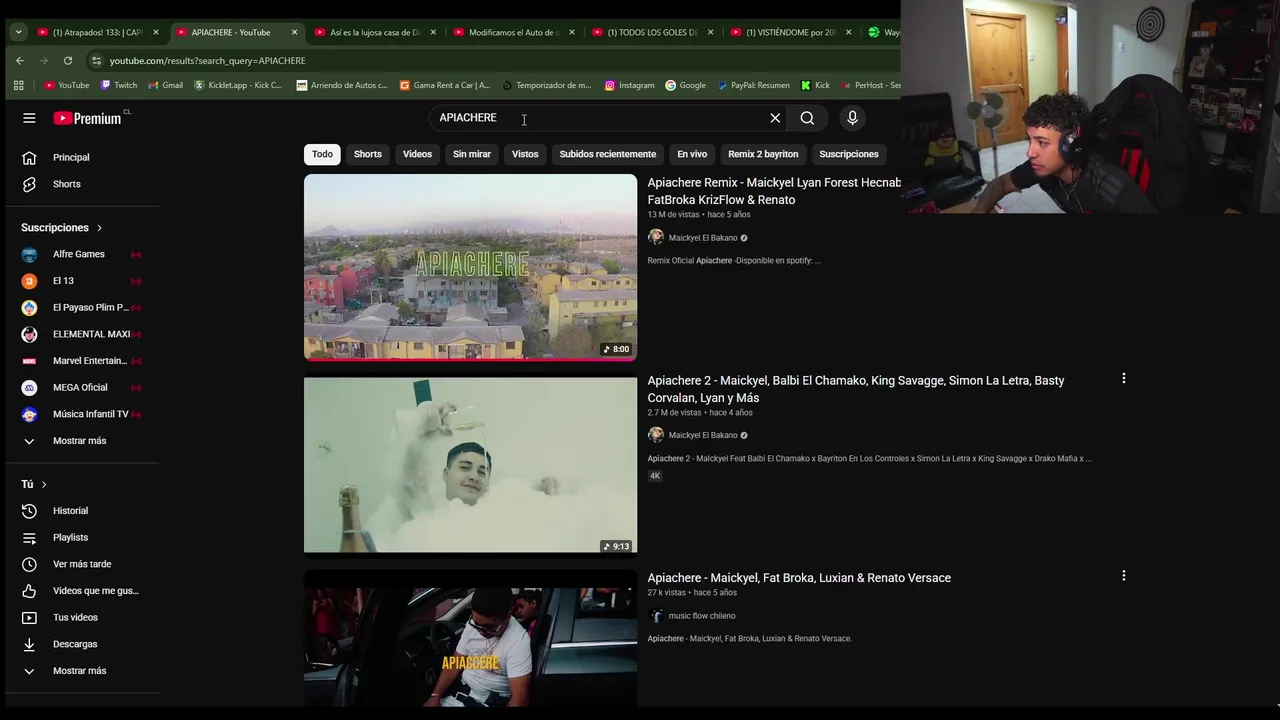
Task: Open Maickyel El Bakano channel under Remix
Action: (x=703, y=238)
